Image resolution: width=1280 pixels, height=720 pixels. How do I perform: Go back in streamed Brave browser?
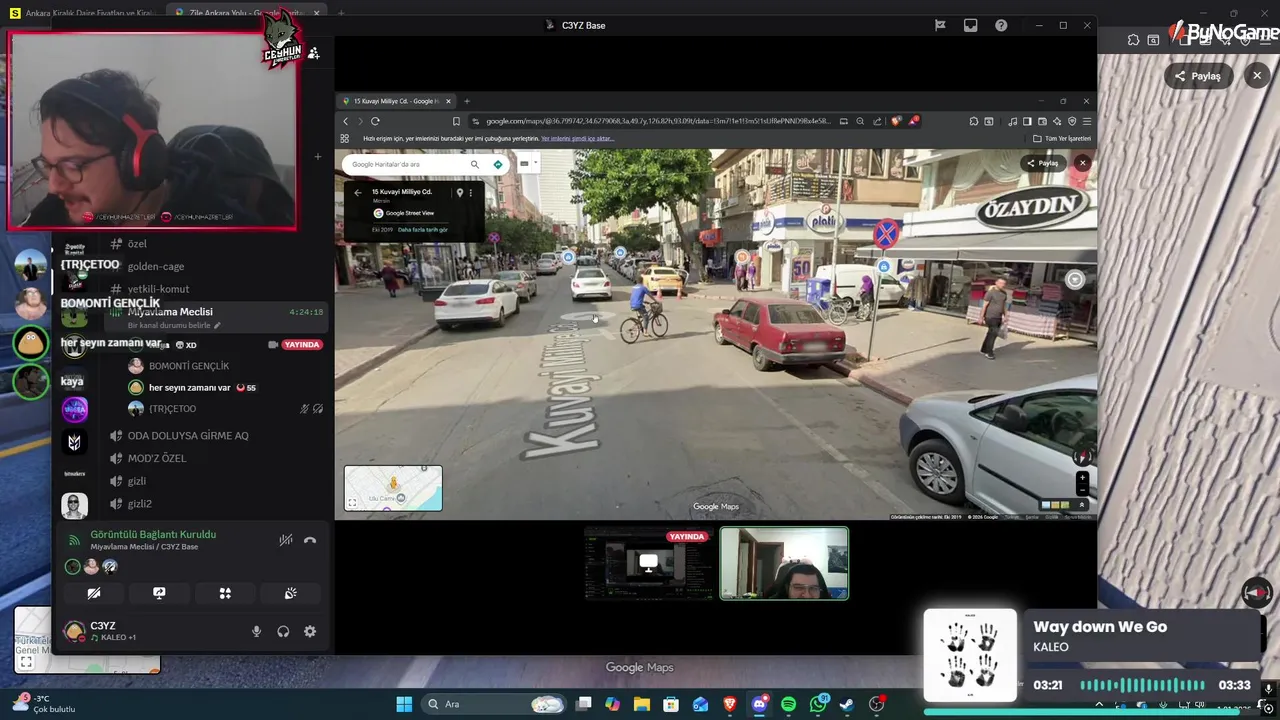[x=346, y=121]
